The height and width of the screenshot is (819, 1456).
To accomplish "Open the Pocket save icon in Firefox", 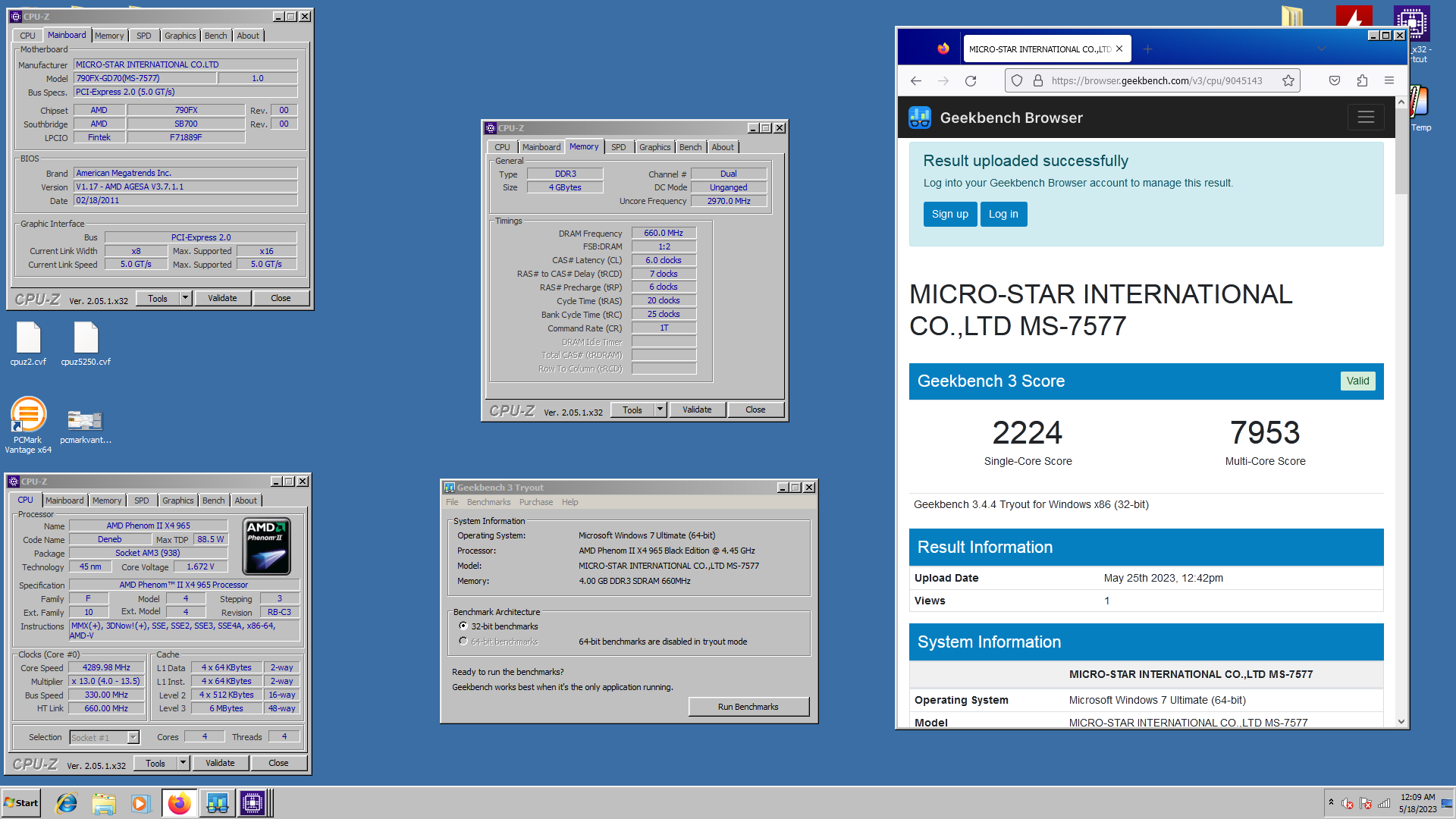I will [1335, 81].
